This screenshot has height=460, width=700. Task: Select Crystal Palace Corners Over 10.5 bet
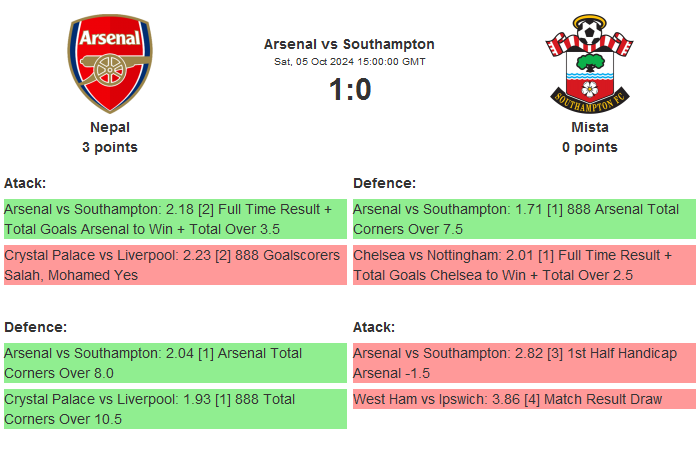pyautogui.click(x=175, y=409)
